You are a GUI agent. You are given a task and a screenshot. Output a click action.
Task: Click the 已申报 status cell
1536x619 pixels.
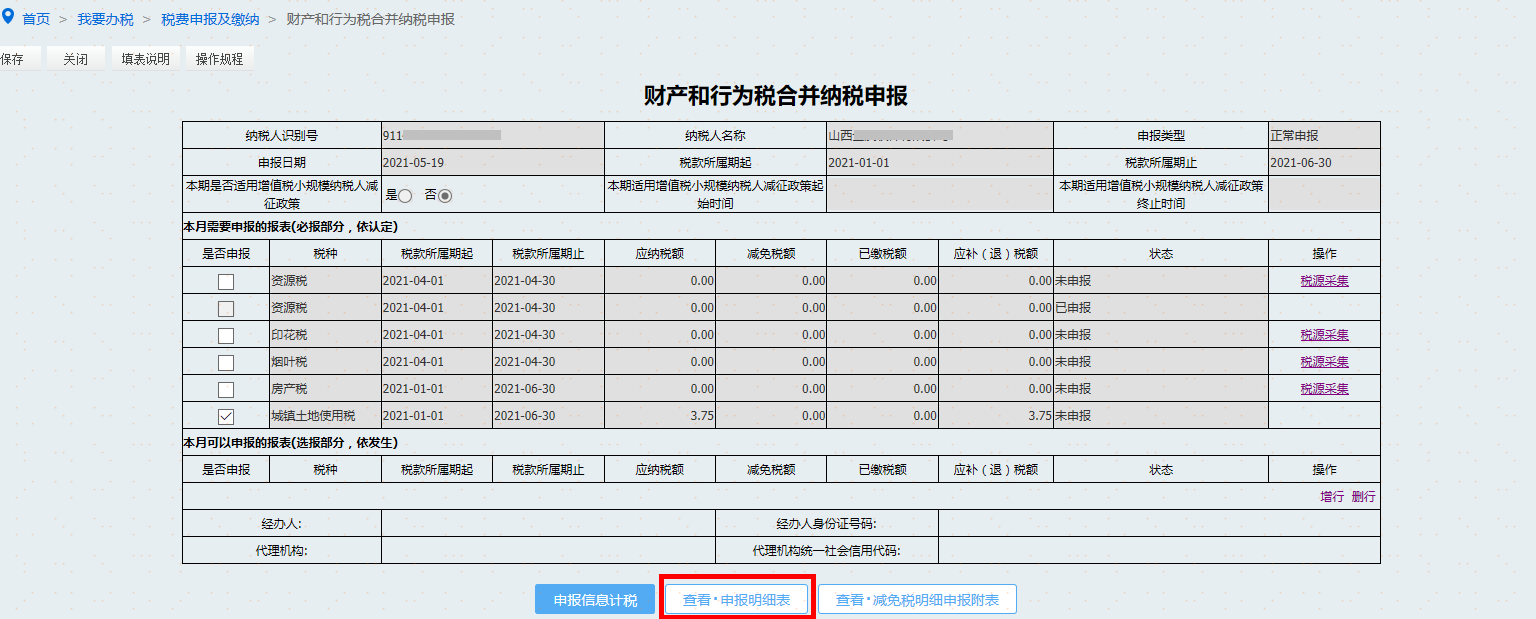pos(1161,308)
